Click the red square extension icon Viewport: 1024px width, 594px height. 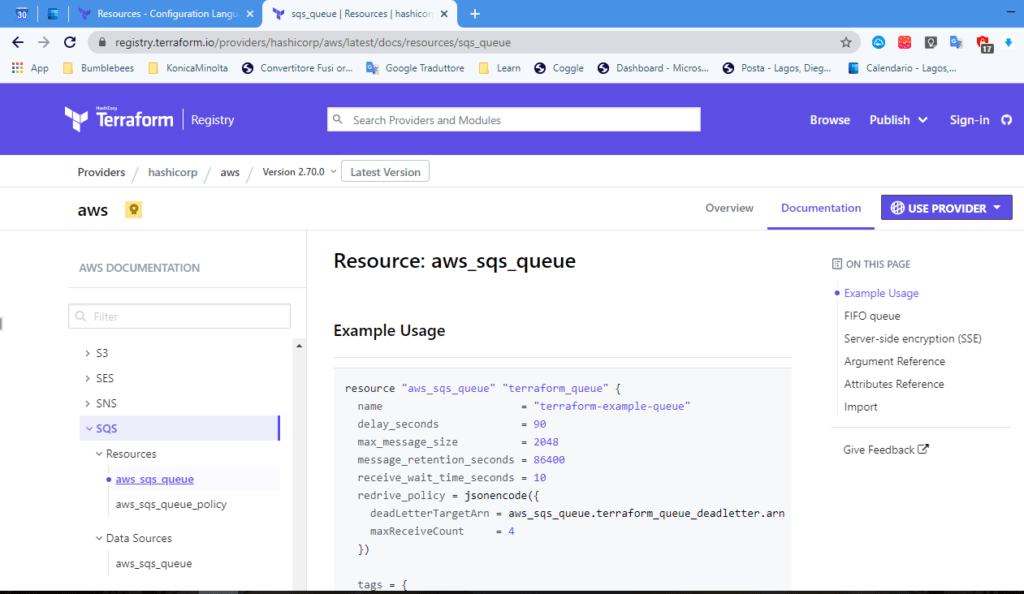pos(904,42)
